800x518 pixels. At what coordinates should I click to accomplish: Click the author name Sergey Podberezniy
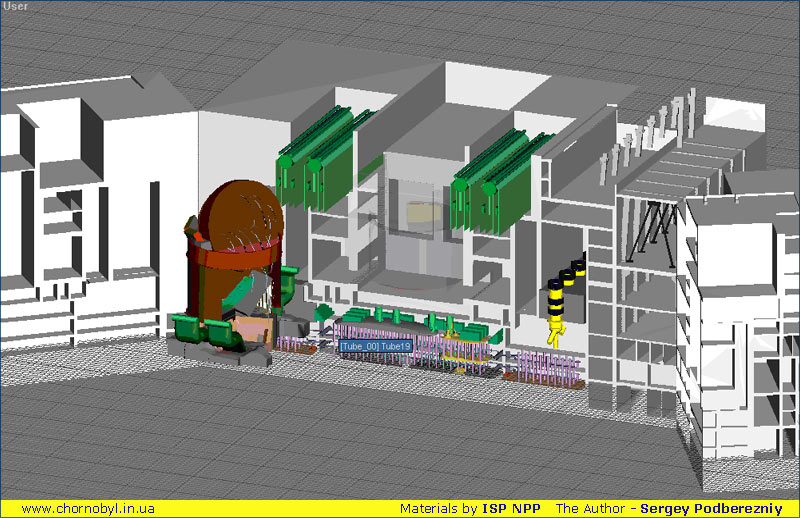pos(710,508)
